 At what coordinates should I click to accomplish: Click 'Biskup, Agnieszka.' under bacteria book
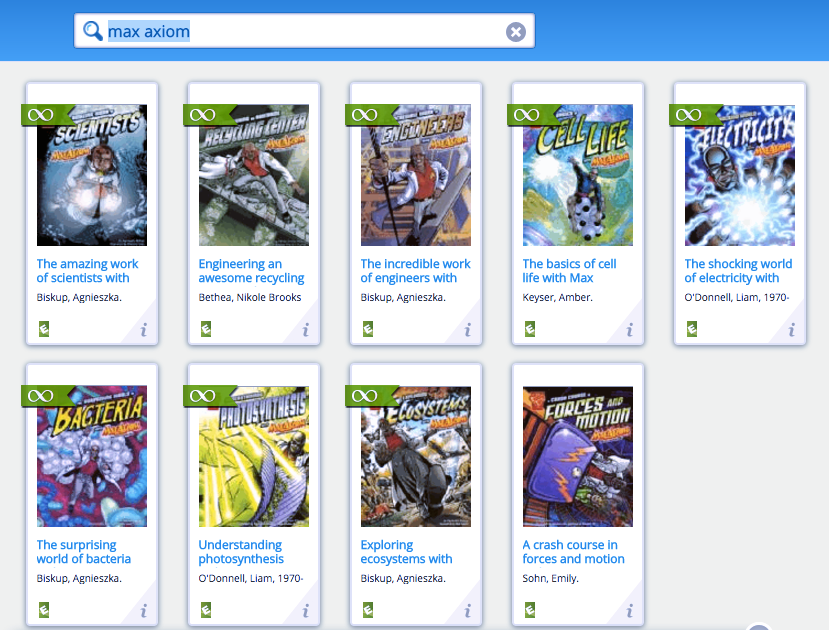click(79, 579)
